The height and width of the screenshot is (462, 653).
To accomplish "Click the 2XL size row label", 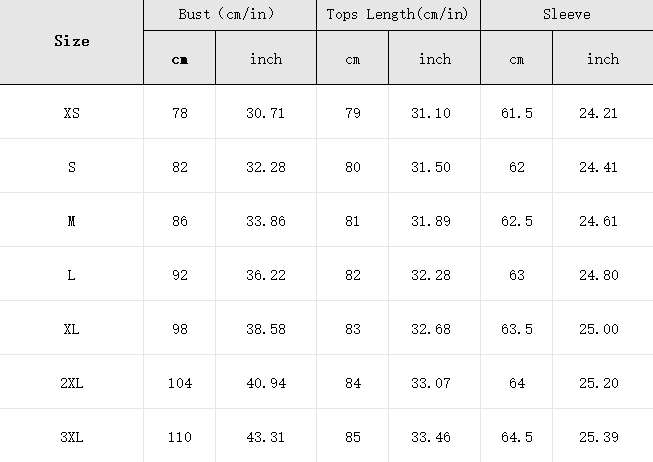I will coord(72,383).
